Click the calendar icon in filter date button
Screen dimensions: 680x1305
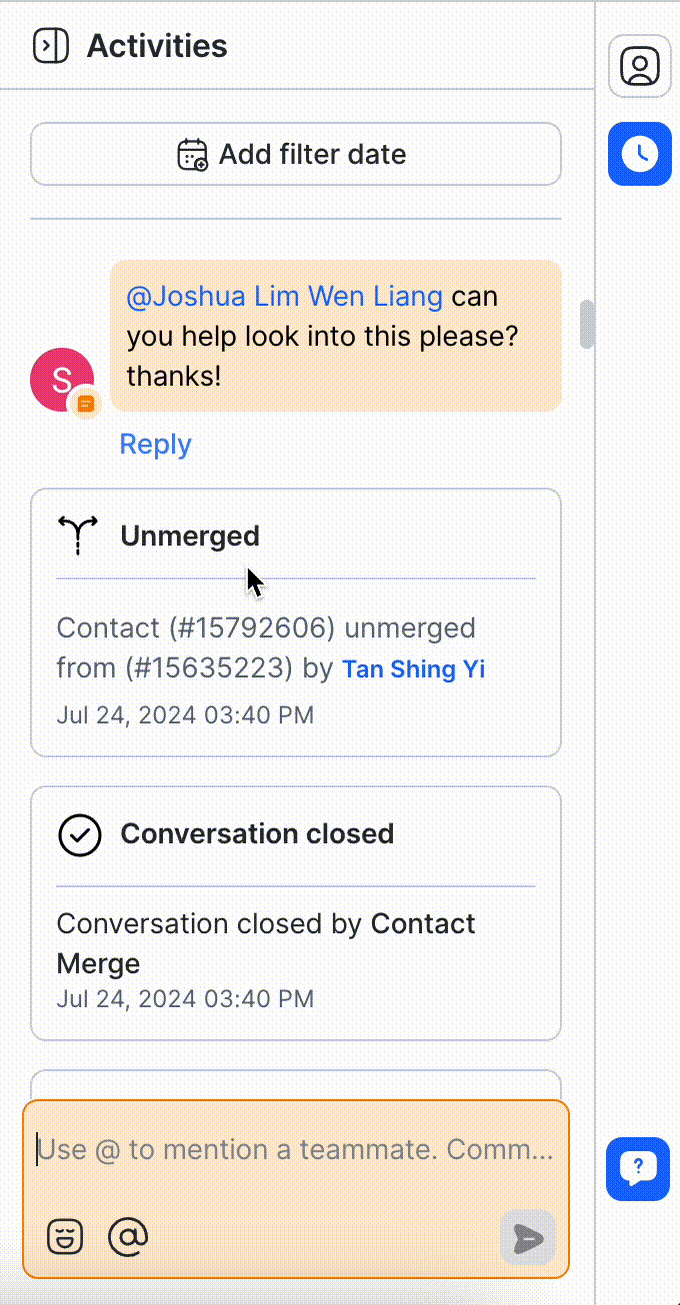pyautogui.click(x=192, y=155)
